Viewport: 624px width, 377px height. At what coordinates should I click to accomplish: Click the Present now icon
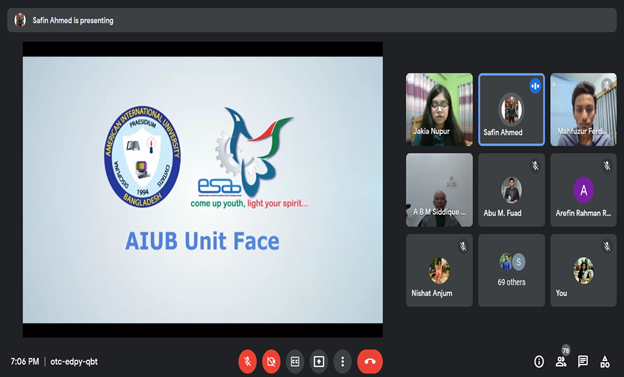pos(319,361)
